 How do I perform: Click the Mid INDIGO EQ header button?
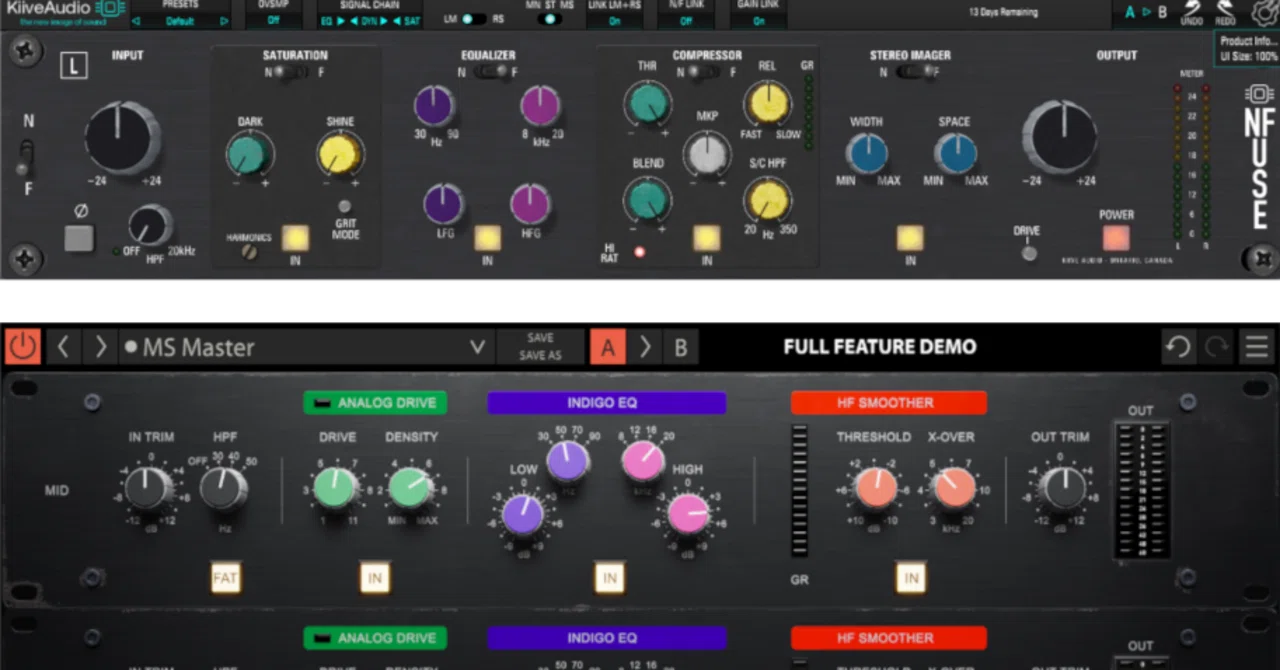(x=606, y=403)
